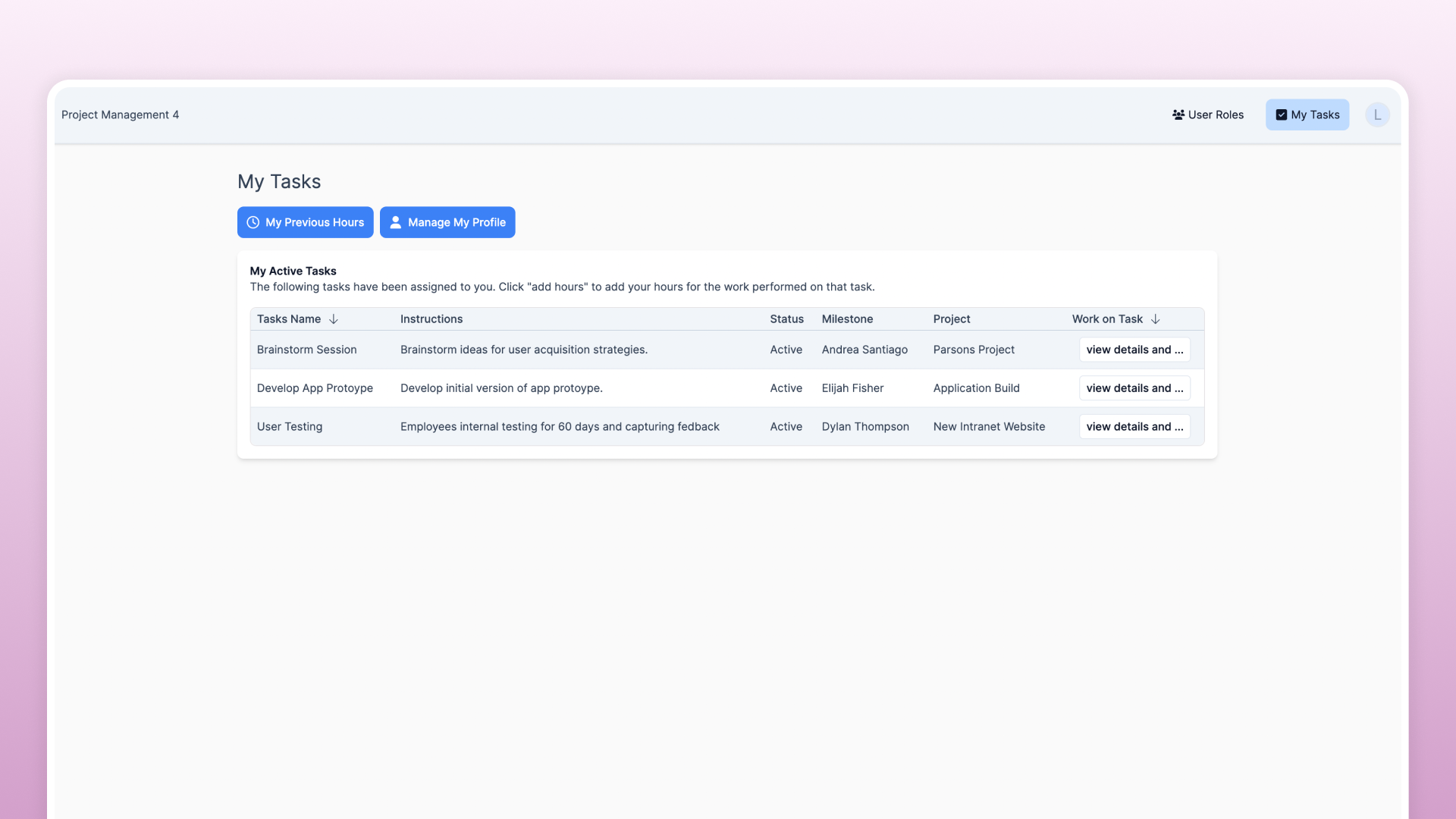
Task: Click the Project column header
Action: (x=952, y=319)
